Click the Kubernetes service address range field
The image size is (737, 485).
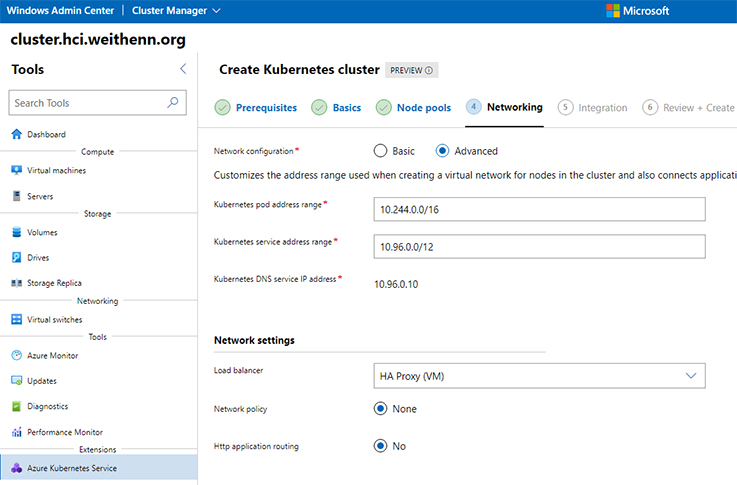[540, 246]
